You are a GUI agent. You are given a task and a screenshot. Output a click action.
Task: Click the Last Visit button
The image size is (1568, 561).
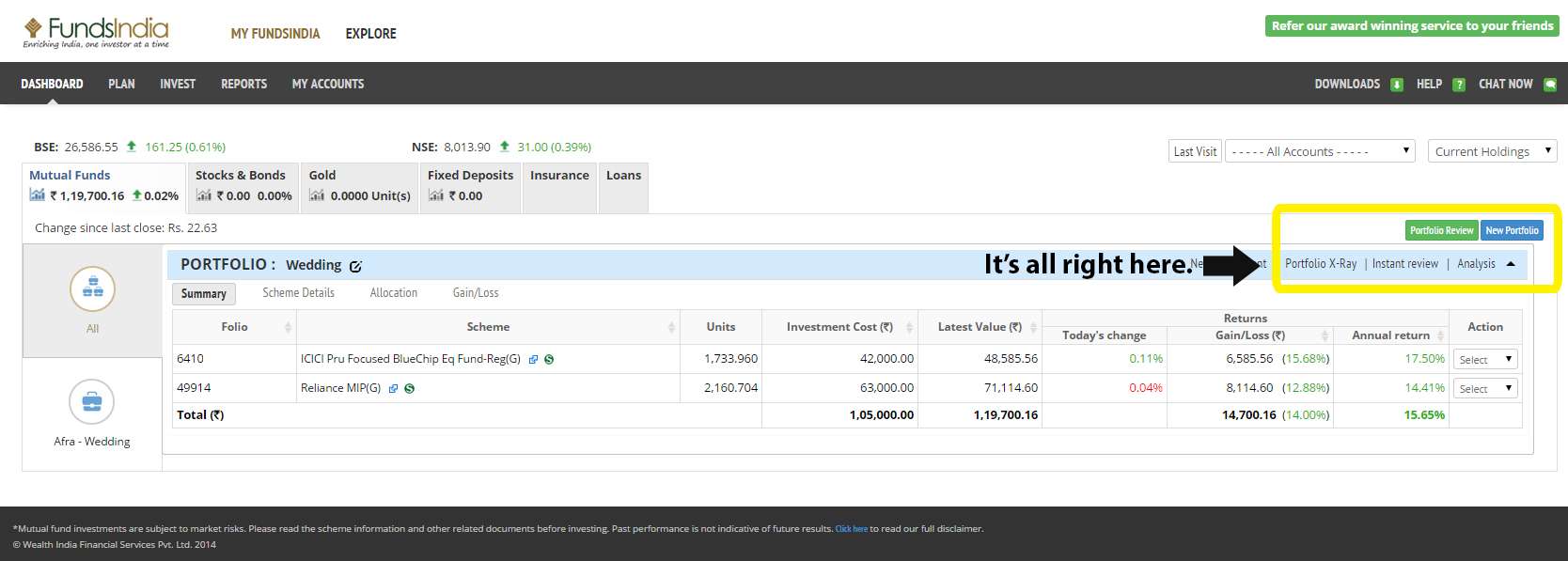point(1195,151)
